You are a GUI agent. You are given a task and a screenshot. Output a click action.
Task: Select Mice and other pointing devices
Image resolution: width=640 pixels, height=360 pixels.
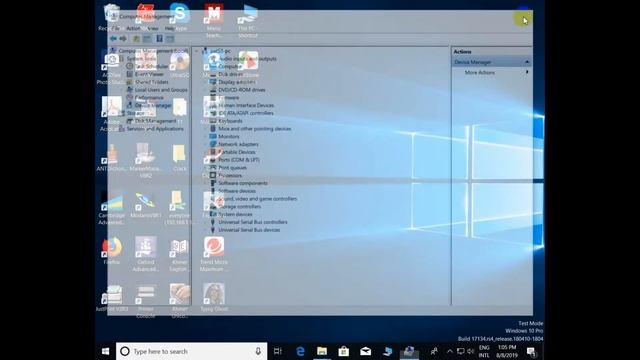click(255, 129)
